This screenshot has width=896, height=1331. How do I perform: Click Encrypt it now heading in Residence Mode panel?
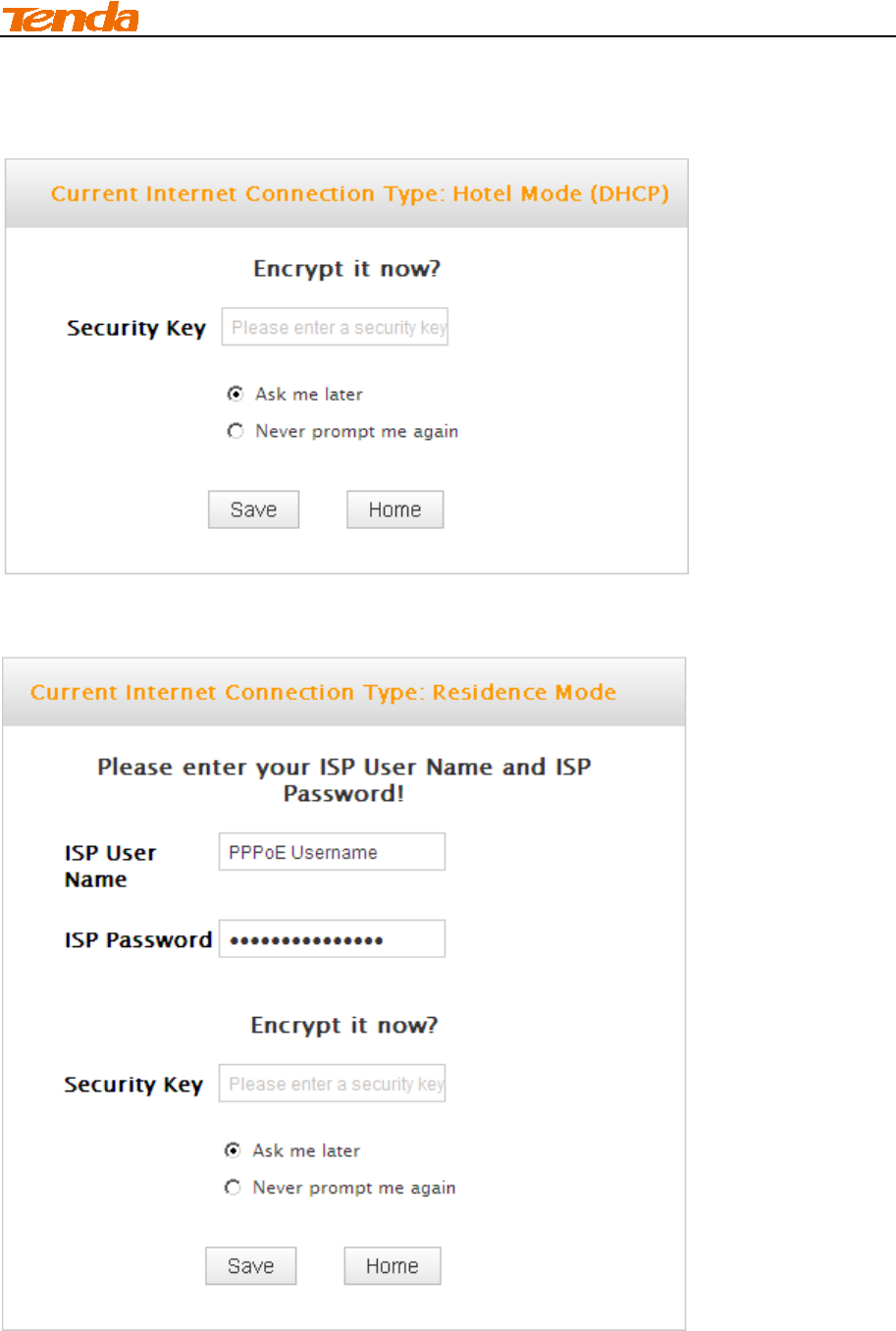(x=343, y=1026)
